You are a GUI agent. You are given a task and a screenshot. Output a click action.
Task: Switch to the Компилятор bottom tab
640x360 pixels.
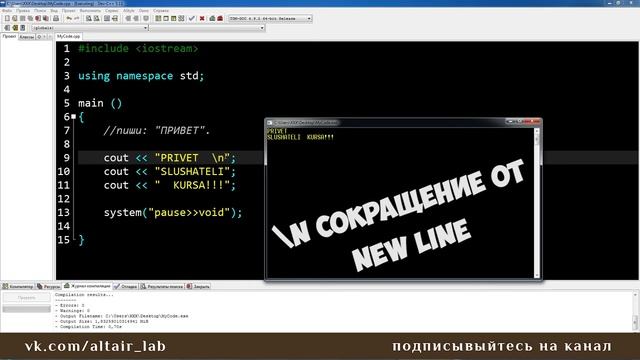[x=18, y=287]
